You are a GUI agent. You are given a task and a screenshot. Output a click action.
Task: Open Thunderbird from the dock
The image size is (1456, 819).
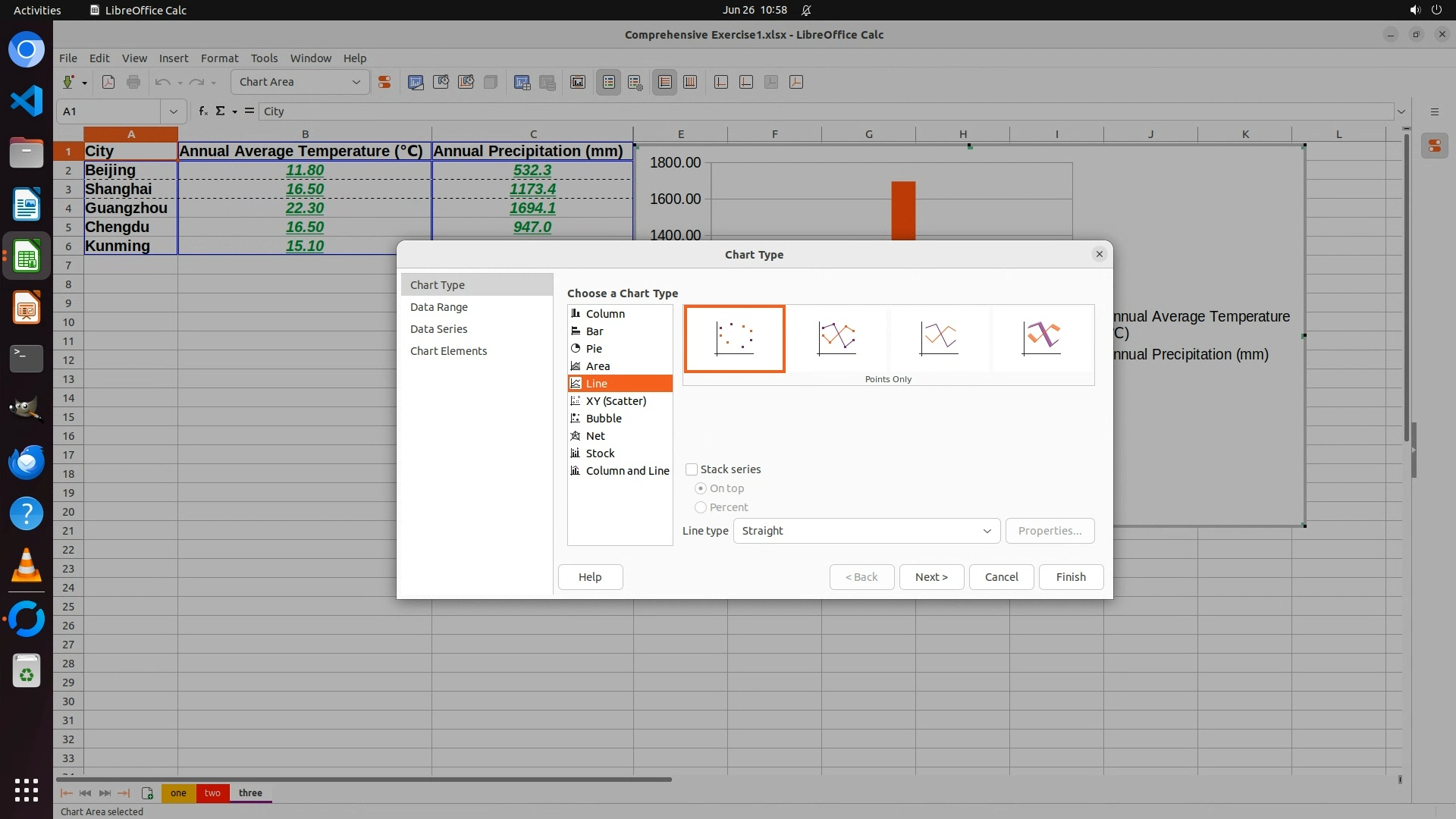point(27,462)
